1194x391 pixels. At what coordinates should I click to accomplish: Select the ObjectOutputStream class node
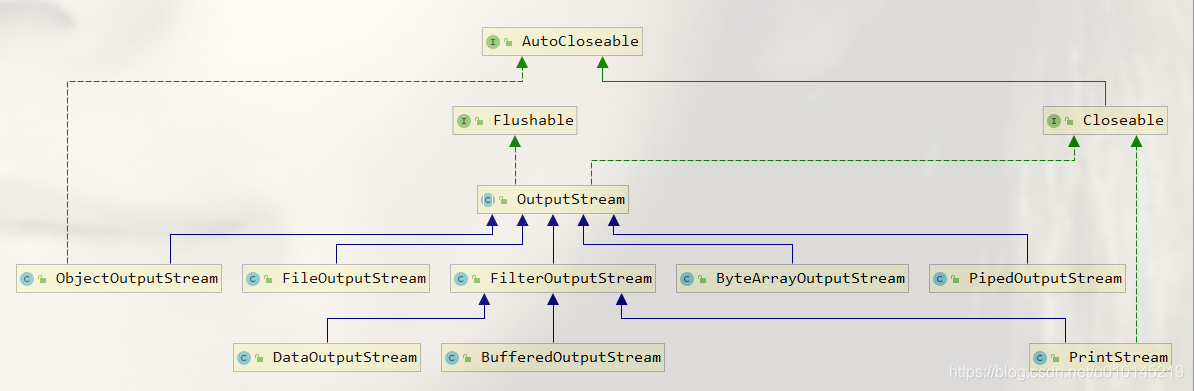click(119, 279)
